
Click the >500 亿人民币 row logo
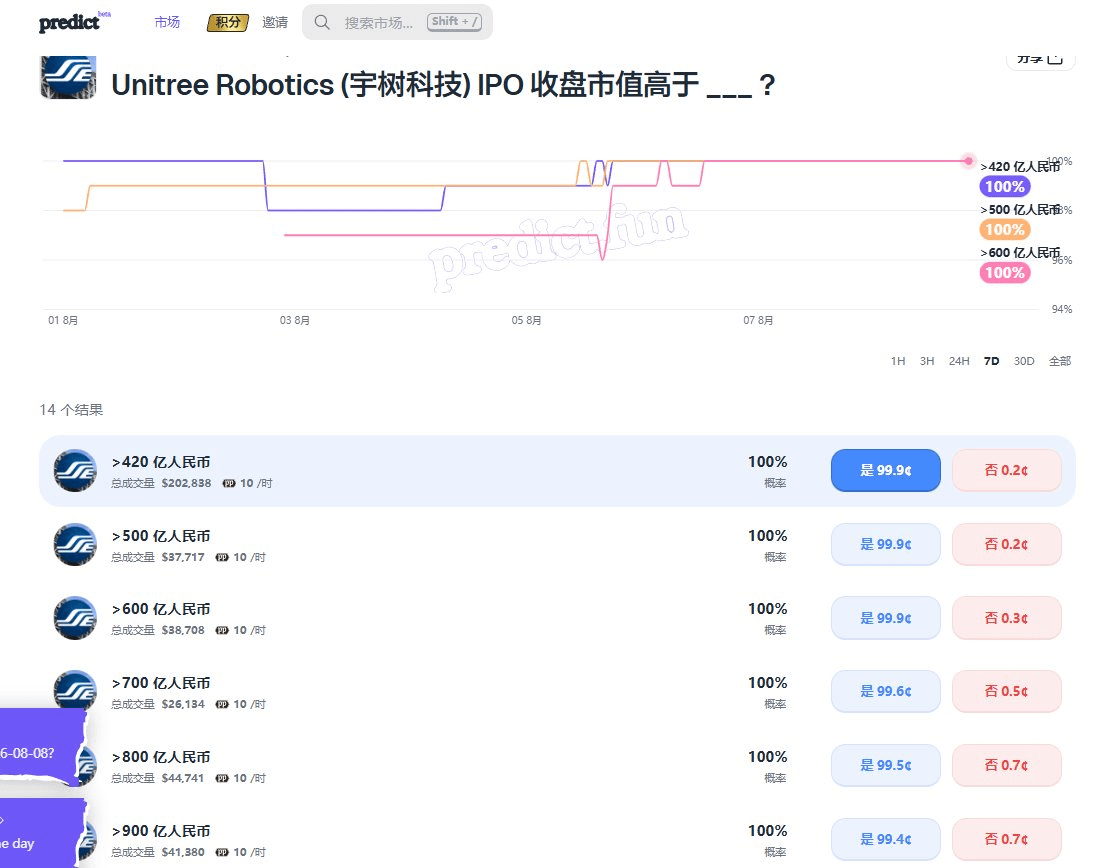(75, 544)
